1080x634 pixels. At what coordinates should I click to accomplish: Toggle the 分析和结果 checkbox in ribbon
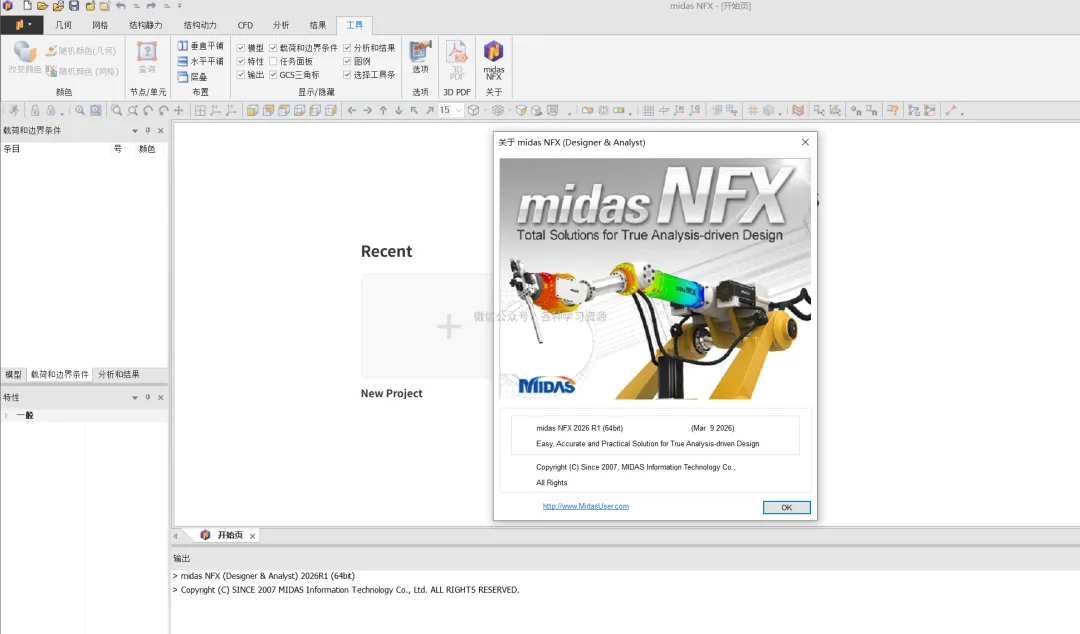pos(347,48)
